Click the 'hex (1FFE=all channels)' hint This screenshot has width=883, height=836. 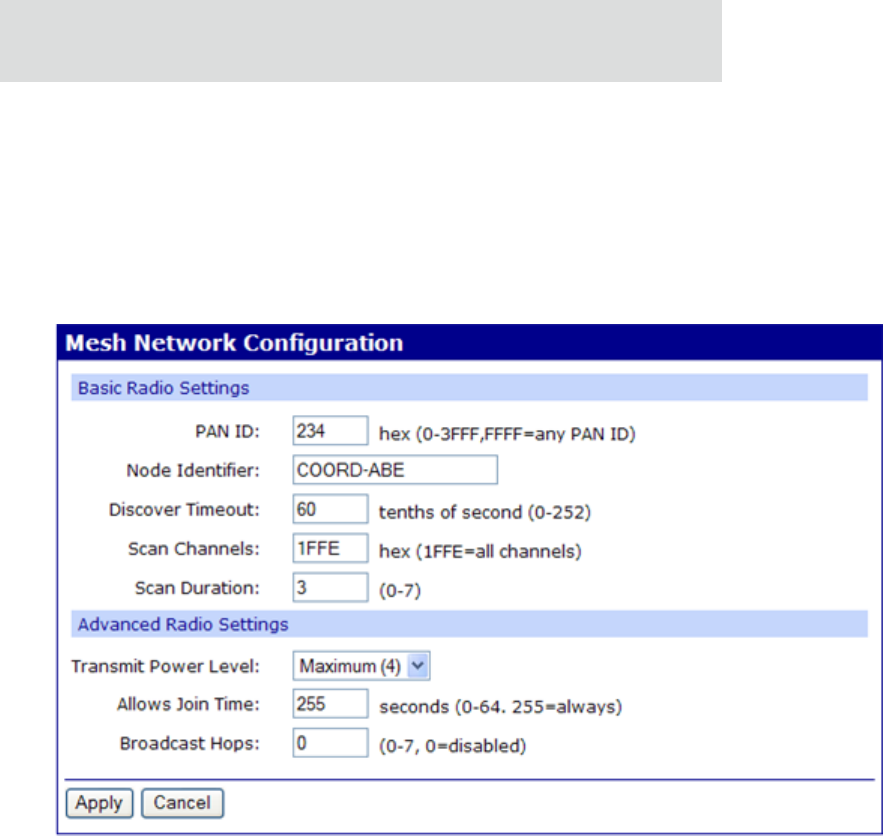tap(480, 551)
